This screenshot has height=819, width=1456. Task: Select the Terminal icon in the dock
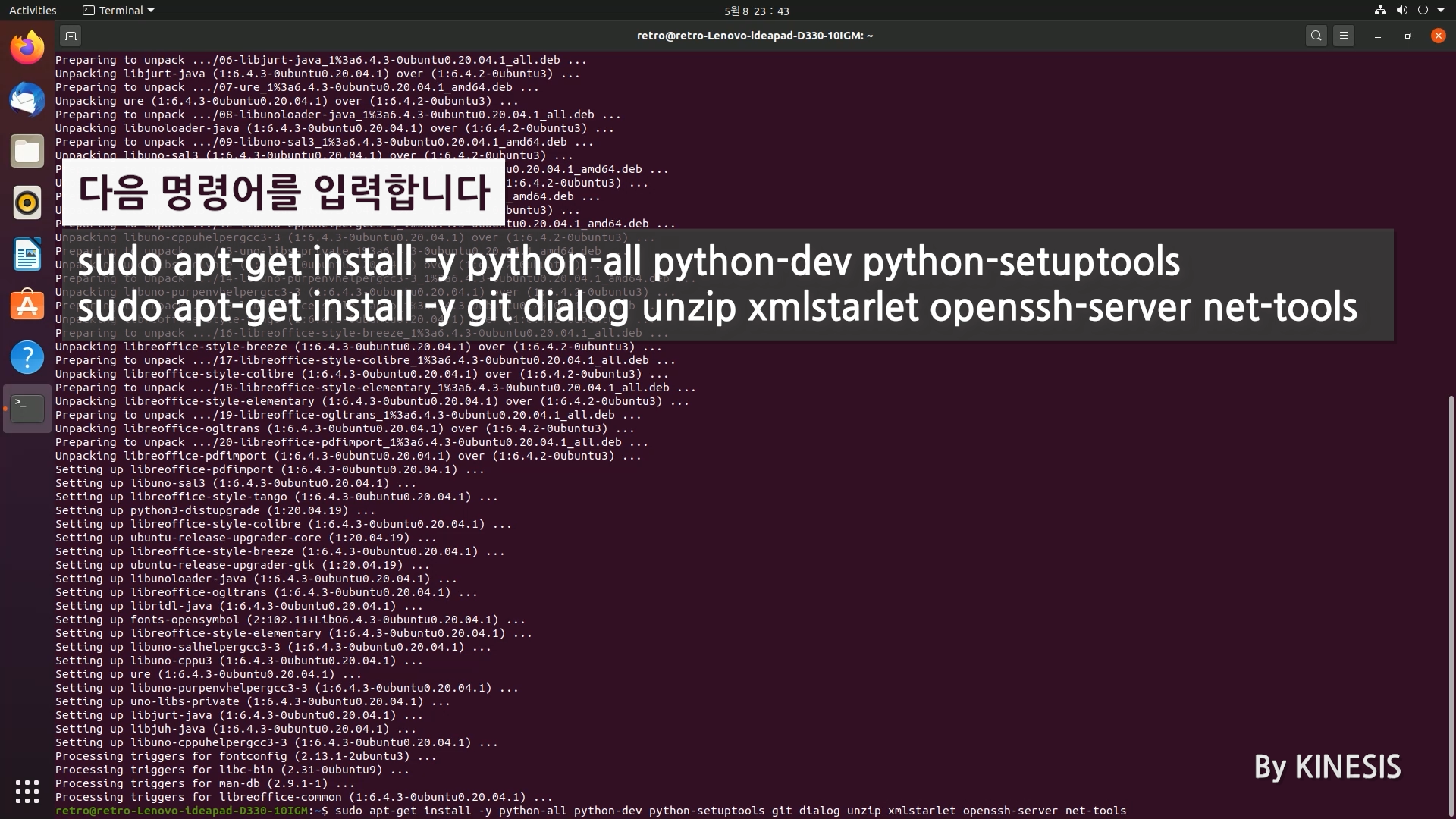27,409
